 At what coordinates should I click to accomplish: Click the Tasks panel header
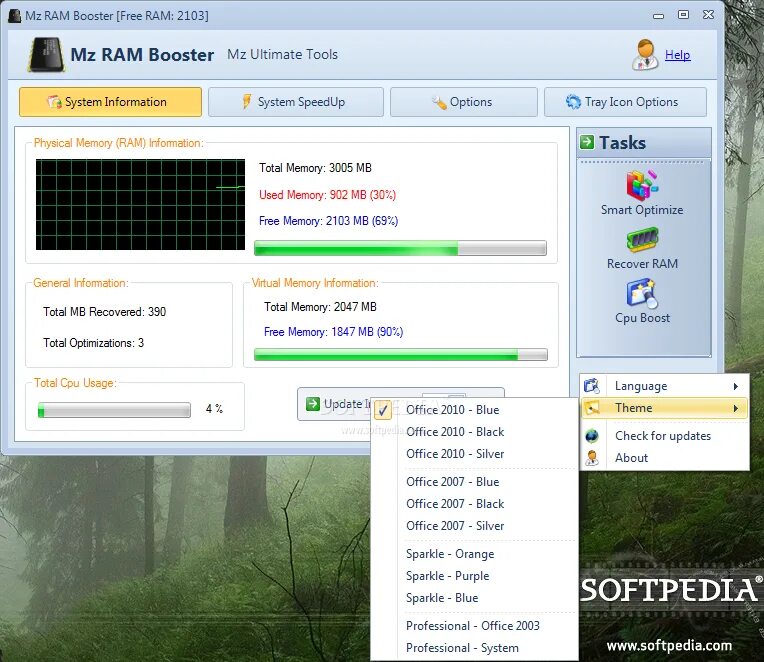point(644,142)
